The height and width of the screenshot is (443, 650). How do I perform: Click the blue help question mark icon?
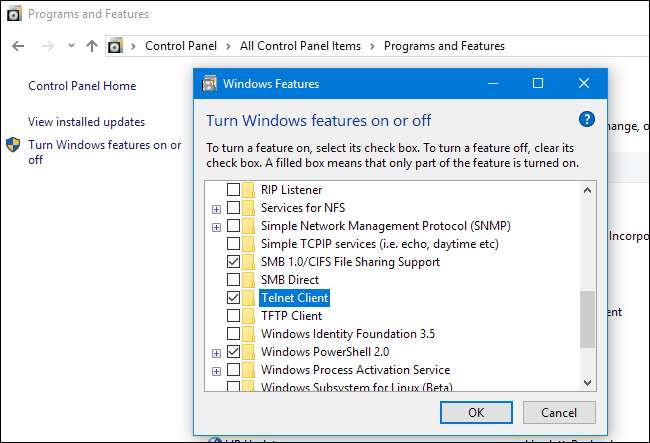[x=587, y=119]
